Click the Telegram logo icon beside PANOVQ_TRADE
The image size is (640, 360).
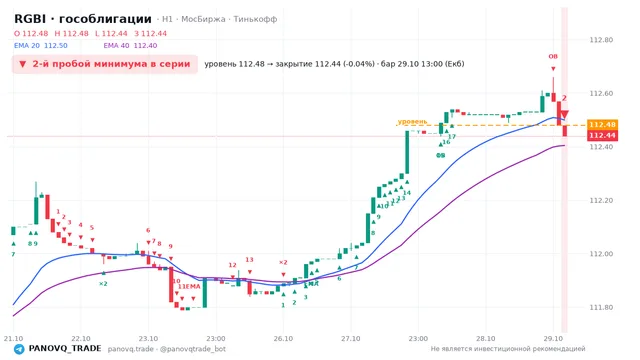[19, 349]
